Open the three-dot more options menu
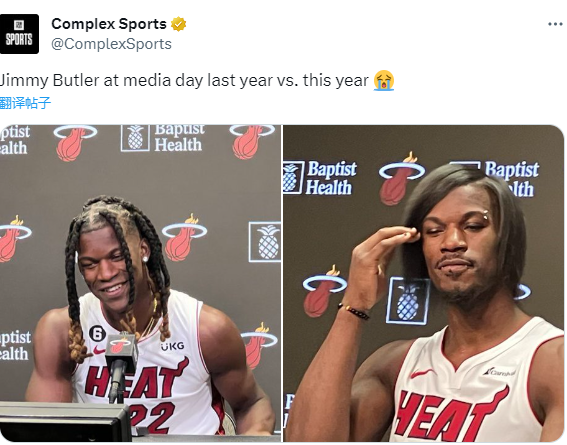This screenshot has height=445, width=567. 555,24
